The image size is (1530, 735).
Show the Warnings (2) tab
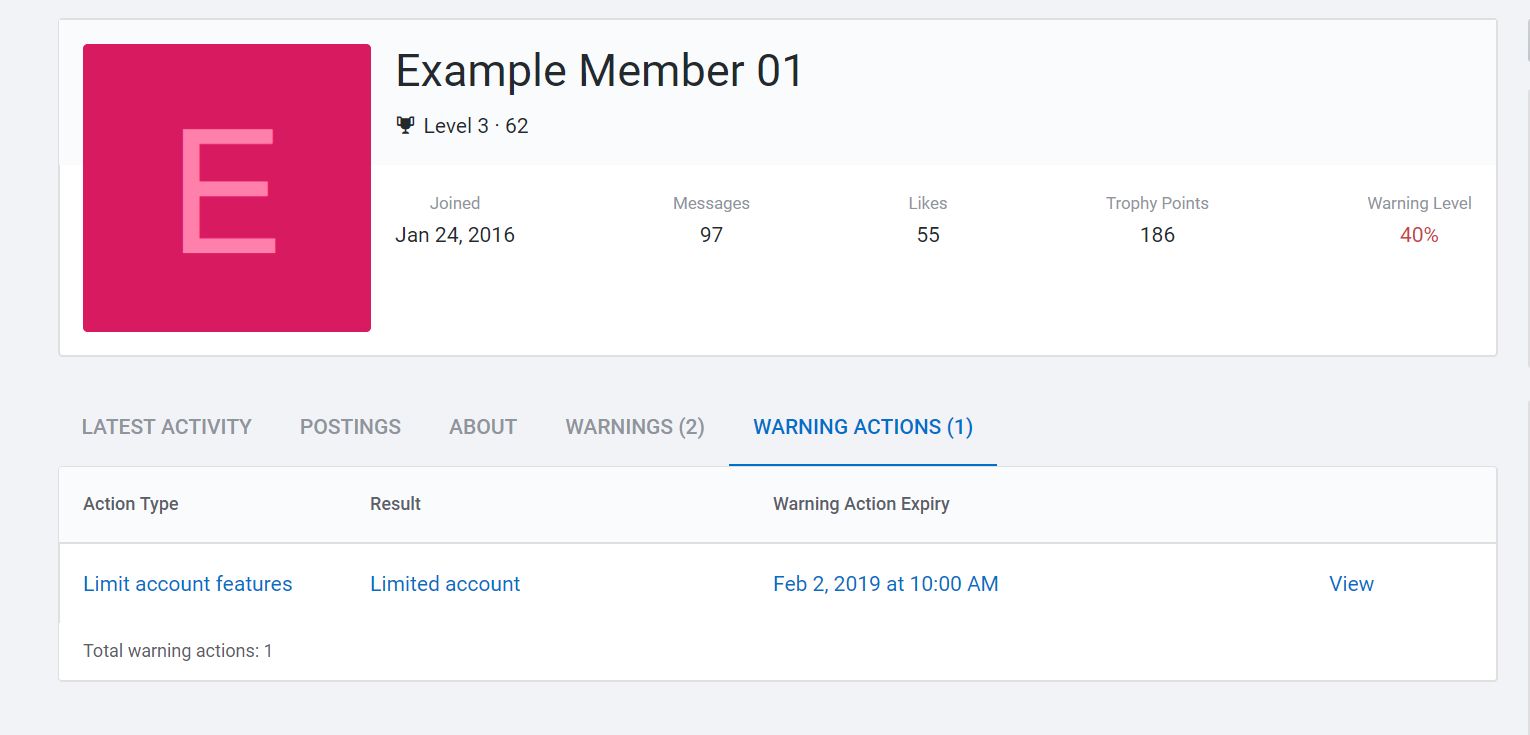635,427
